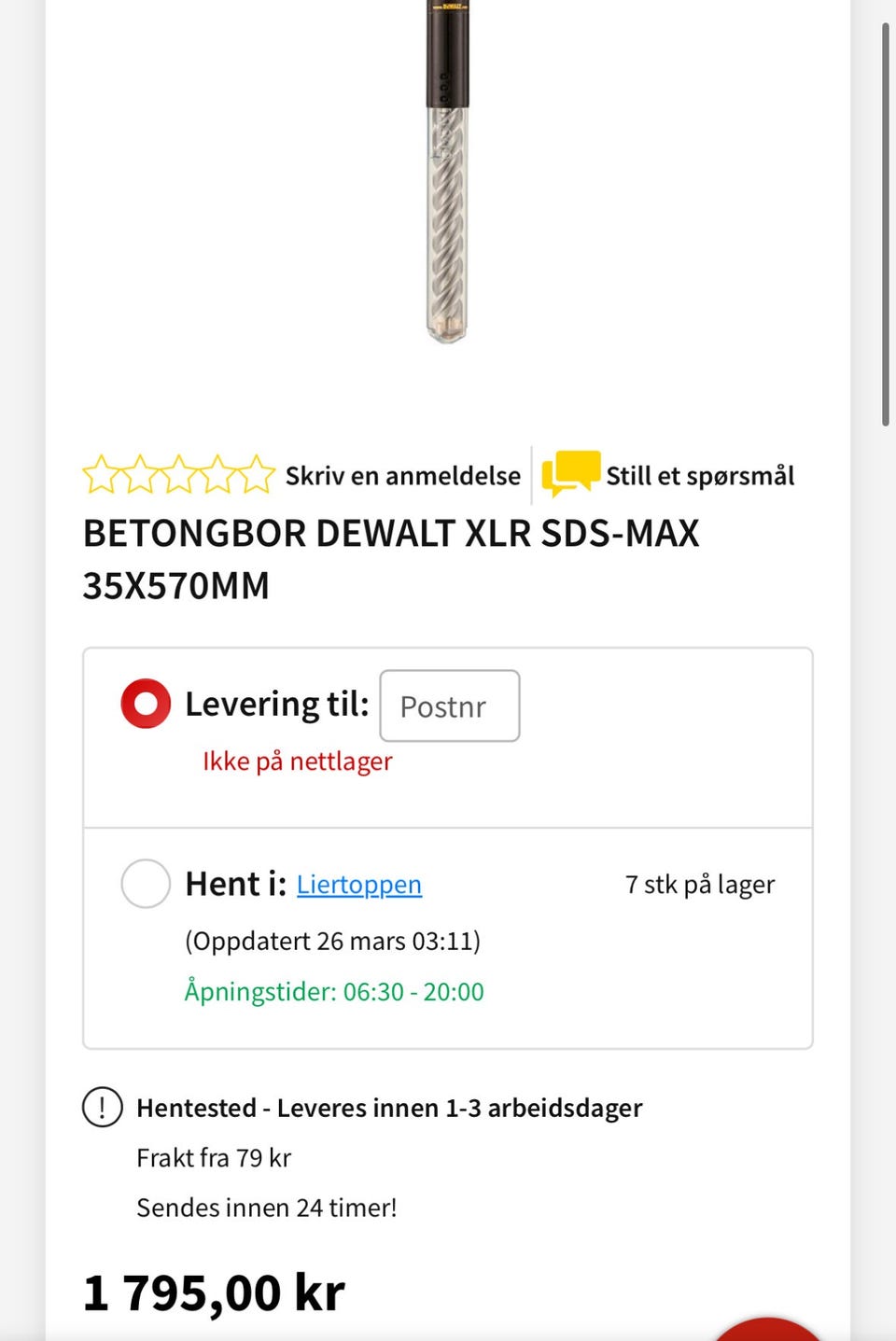This screenshot has width=896, height=1341.
Task: Click the Dewalt drill bit product image
Action: pos(448,173)
